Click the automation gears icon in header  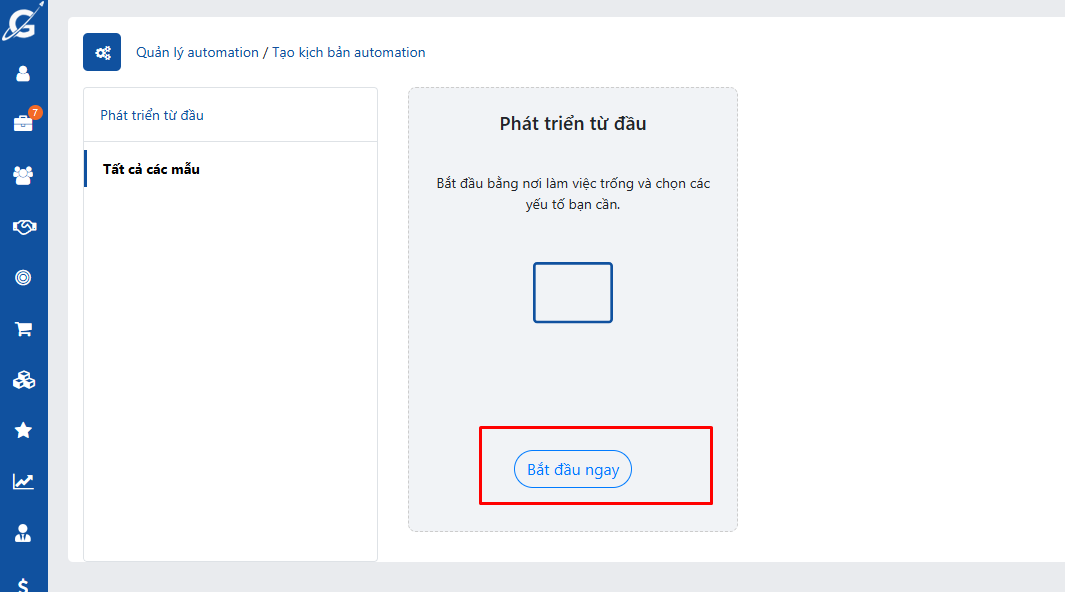point(102,52)
